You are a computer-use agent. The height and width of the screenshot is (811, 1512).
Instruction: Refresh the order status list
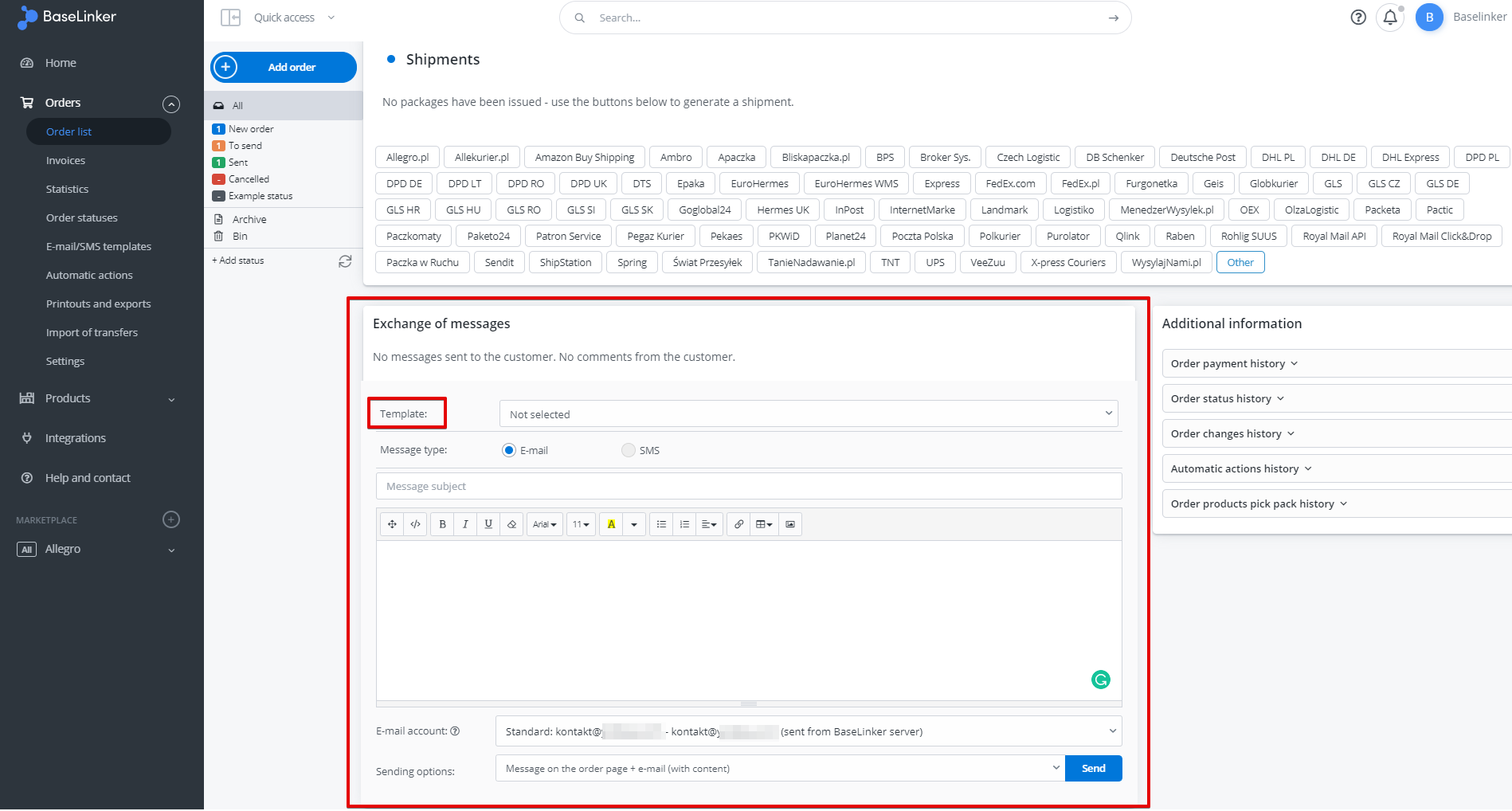tap(345, 261)
